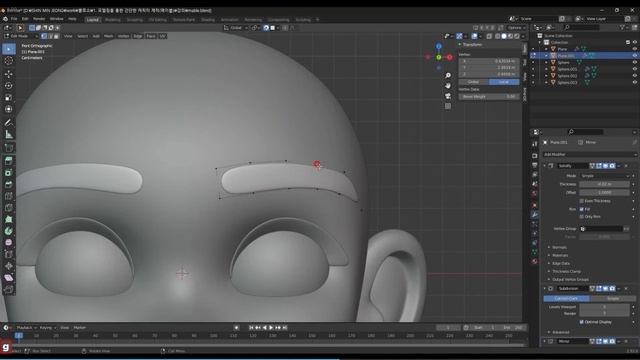Hide the Sphere object in the outliner
Viewport: 640px width, 360px height.
(634, 62)
